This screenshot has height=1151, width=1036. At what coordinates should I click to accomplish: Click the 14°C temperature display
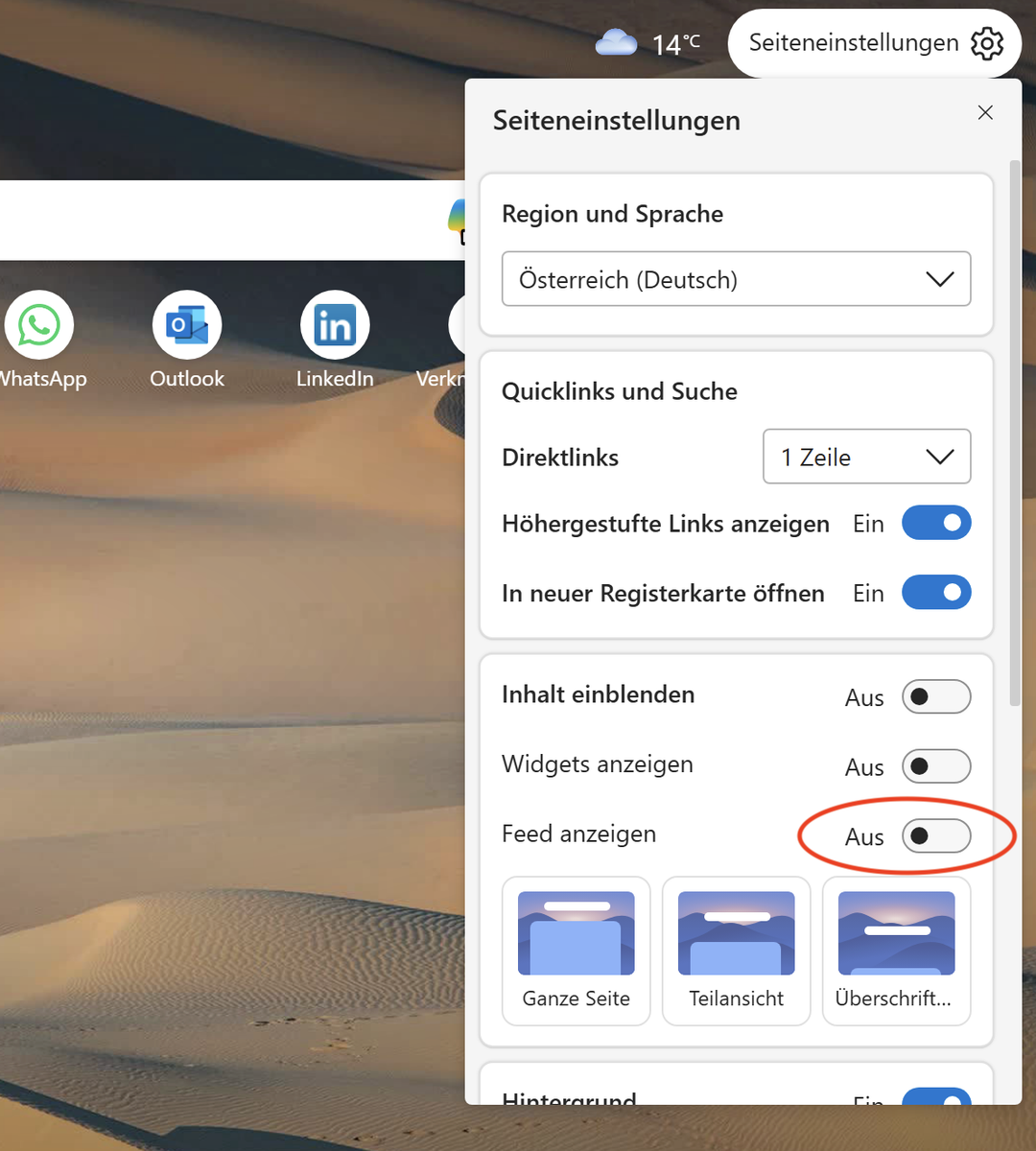click(675, 44)
